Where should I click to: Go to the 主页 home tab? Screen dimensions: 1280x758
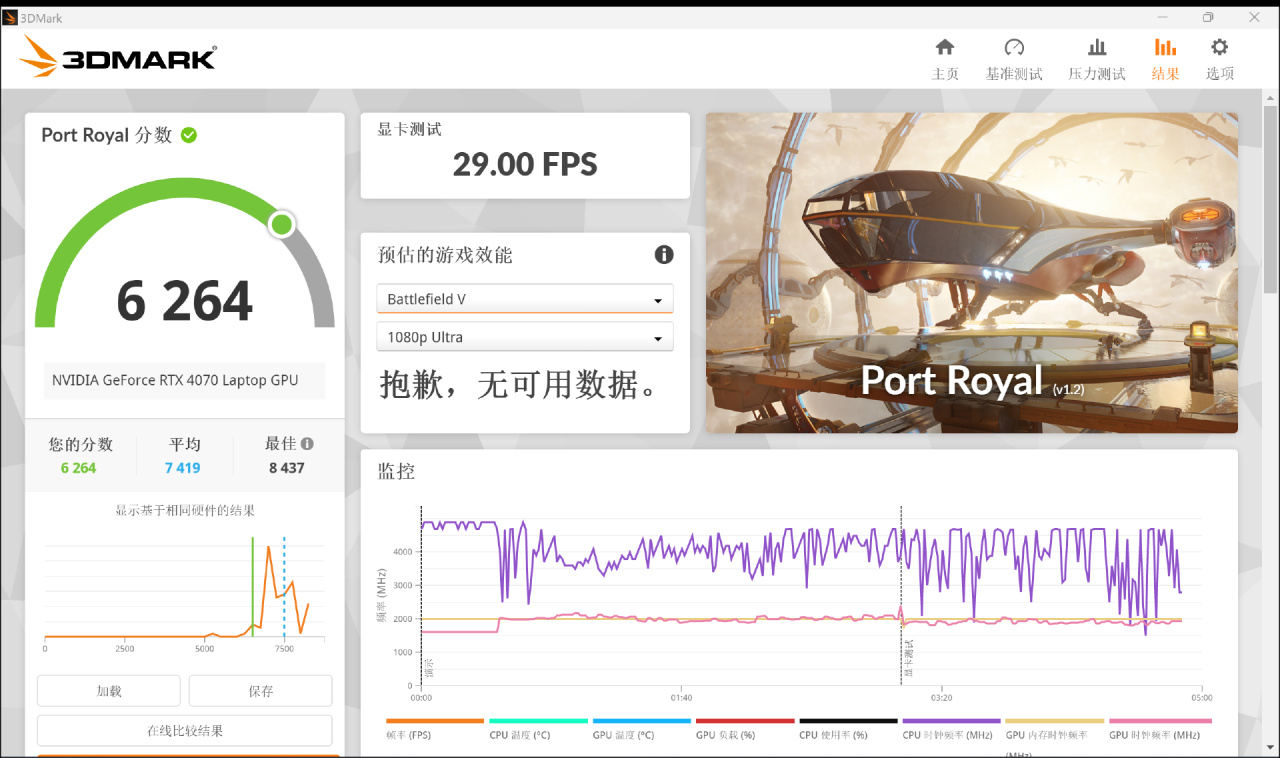[x=945, y=60]
